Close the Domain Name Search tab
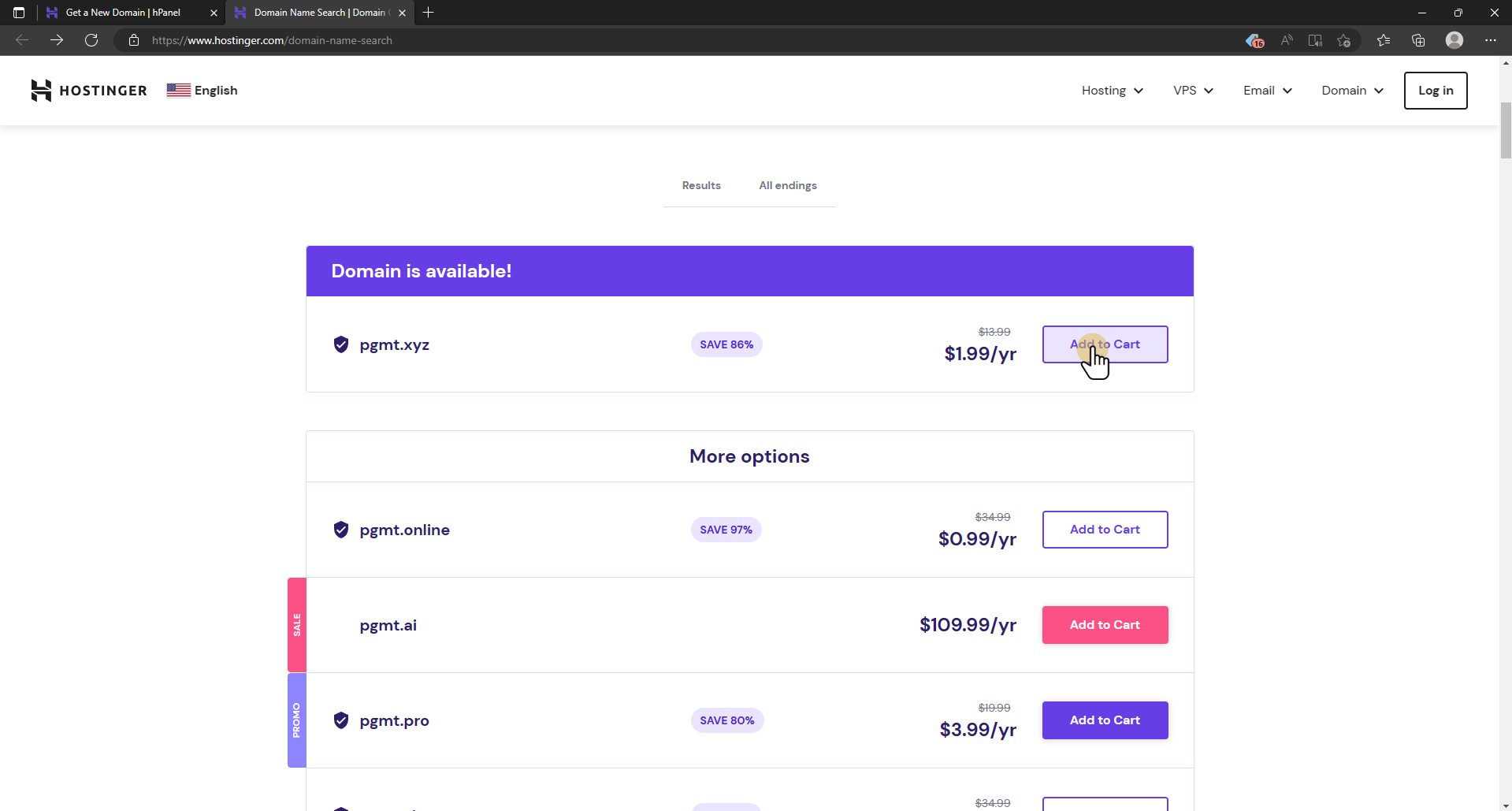This screenshot has height=811, width=1512. coord(403,13)
